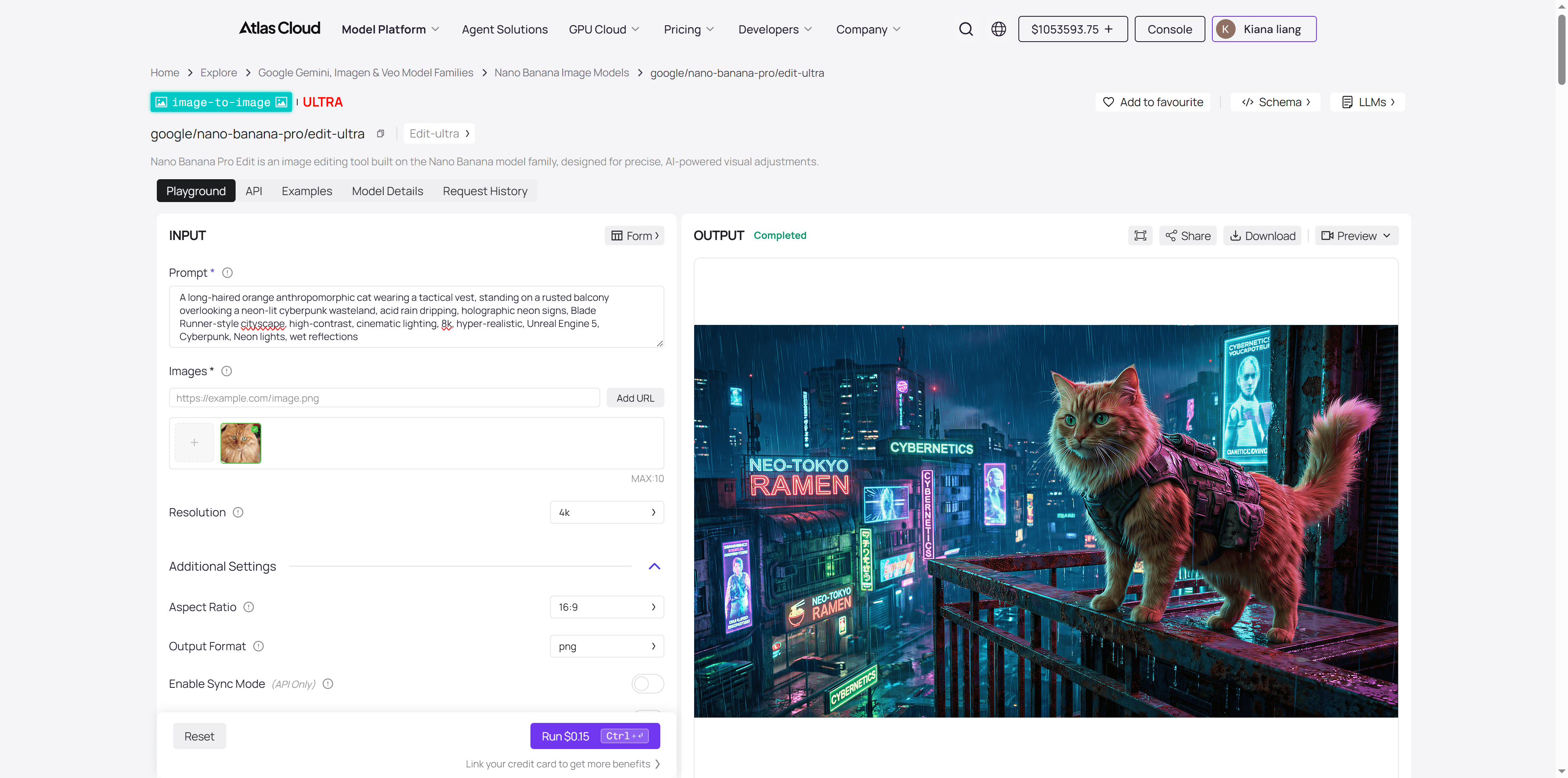Open the Resolution 4k dropdown

click(x=606, y=513)
